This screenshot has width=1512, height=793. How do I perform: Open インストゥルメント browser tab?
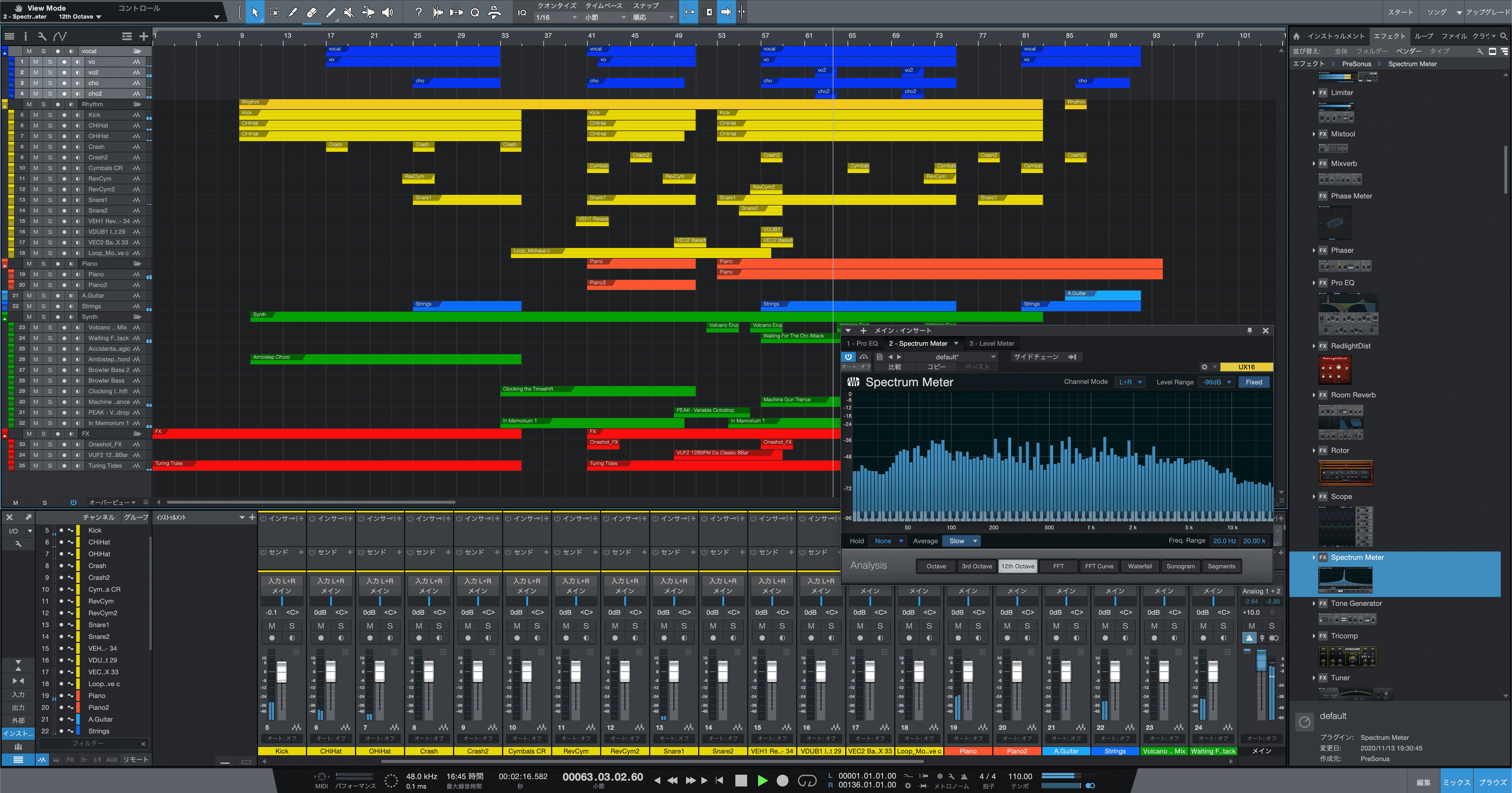point(1336,36)
